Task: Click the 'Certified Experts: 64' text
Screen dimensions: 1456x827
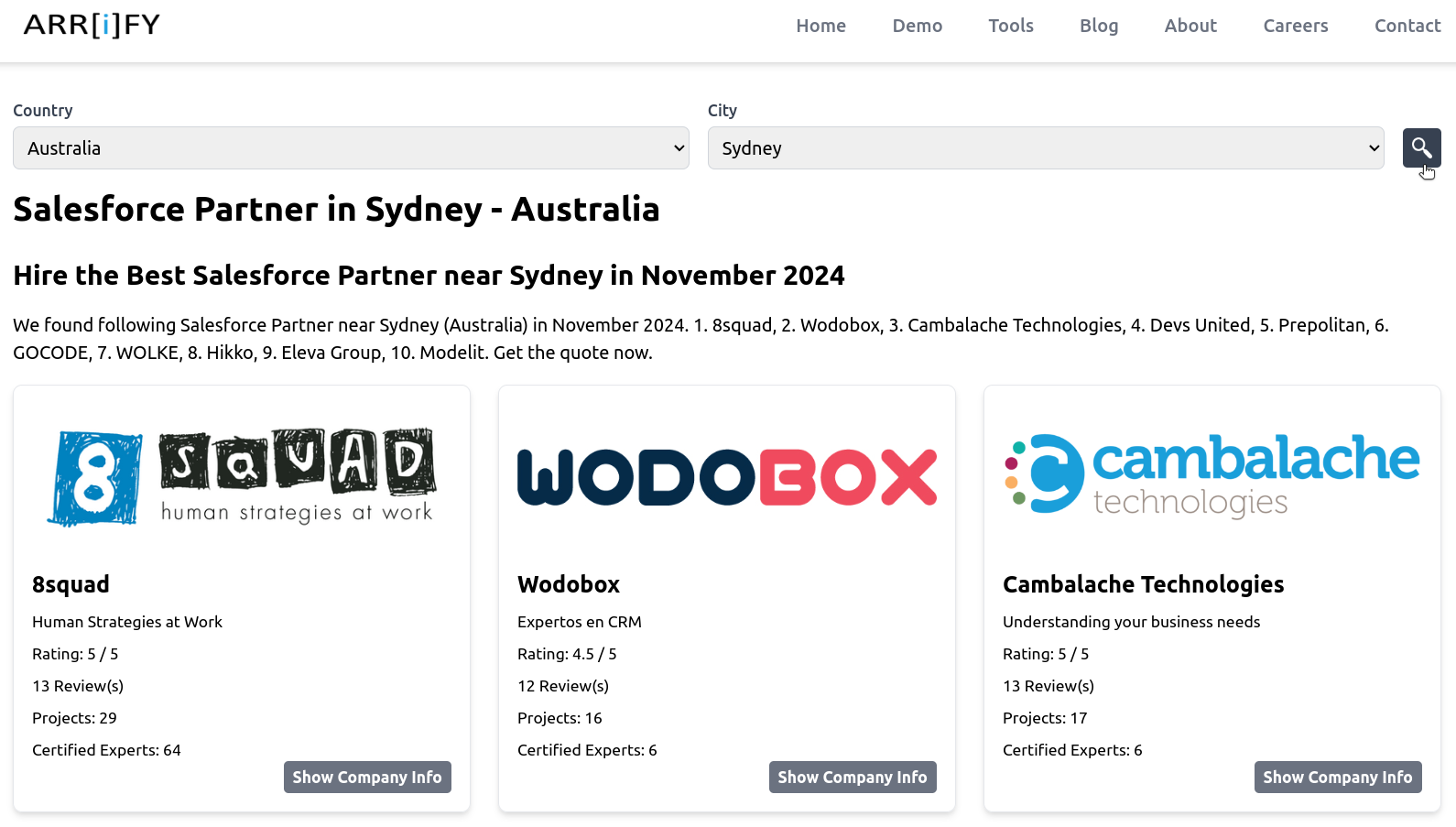Action: click(x=106, y=750)
